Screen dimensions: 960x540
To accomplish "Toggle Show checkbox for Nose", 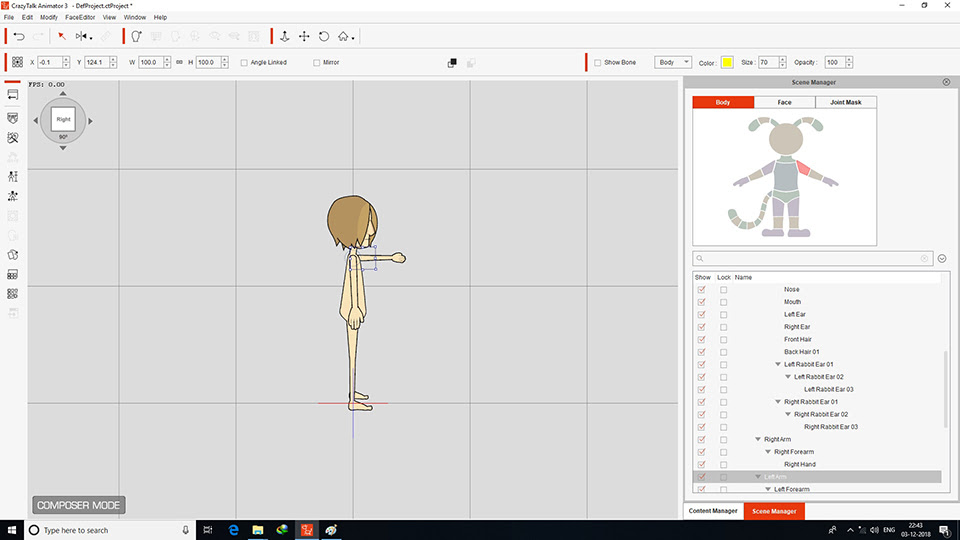I will click(702, 290).
